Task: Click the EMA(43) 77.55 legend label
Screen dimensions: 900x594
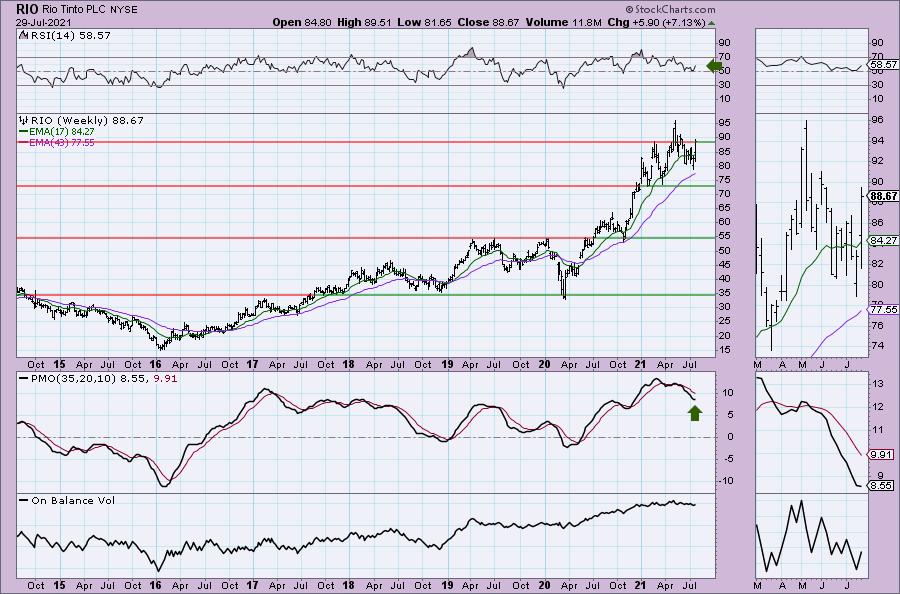Action: 61,142
